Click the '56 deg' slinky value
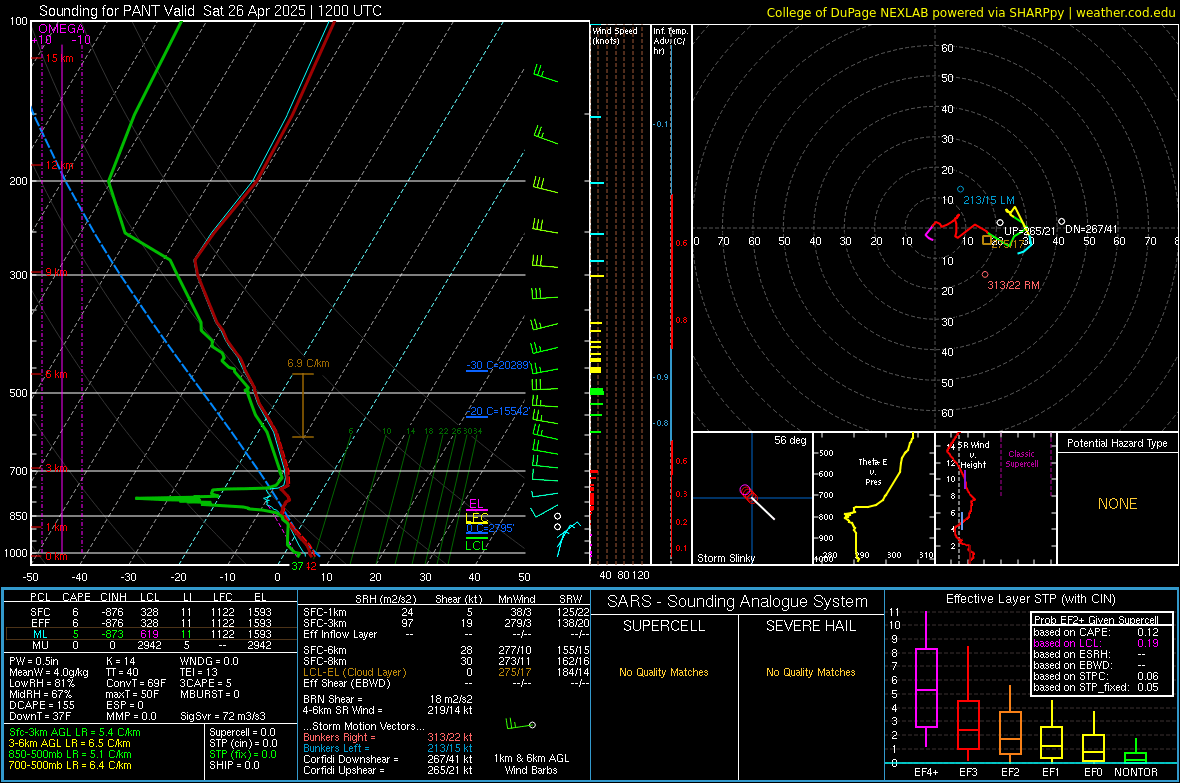 [790, 440]
